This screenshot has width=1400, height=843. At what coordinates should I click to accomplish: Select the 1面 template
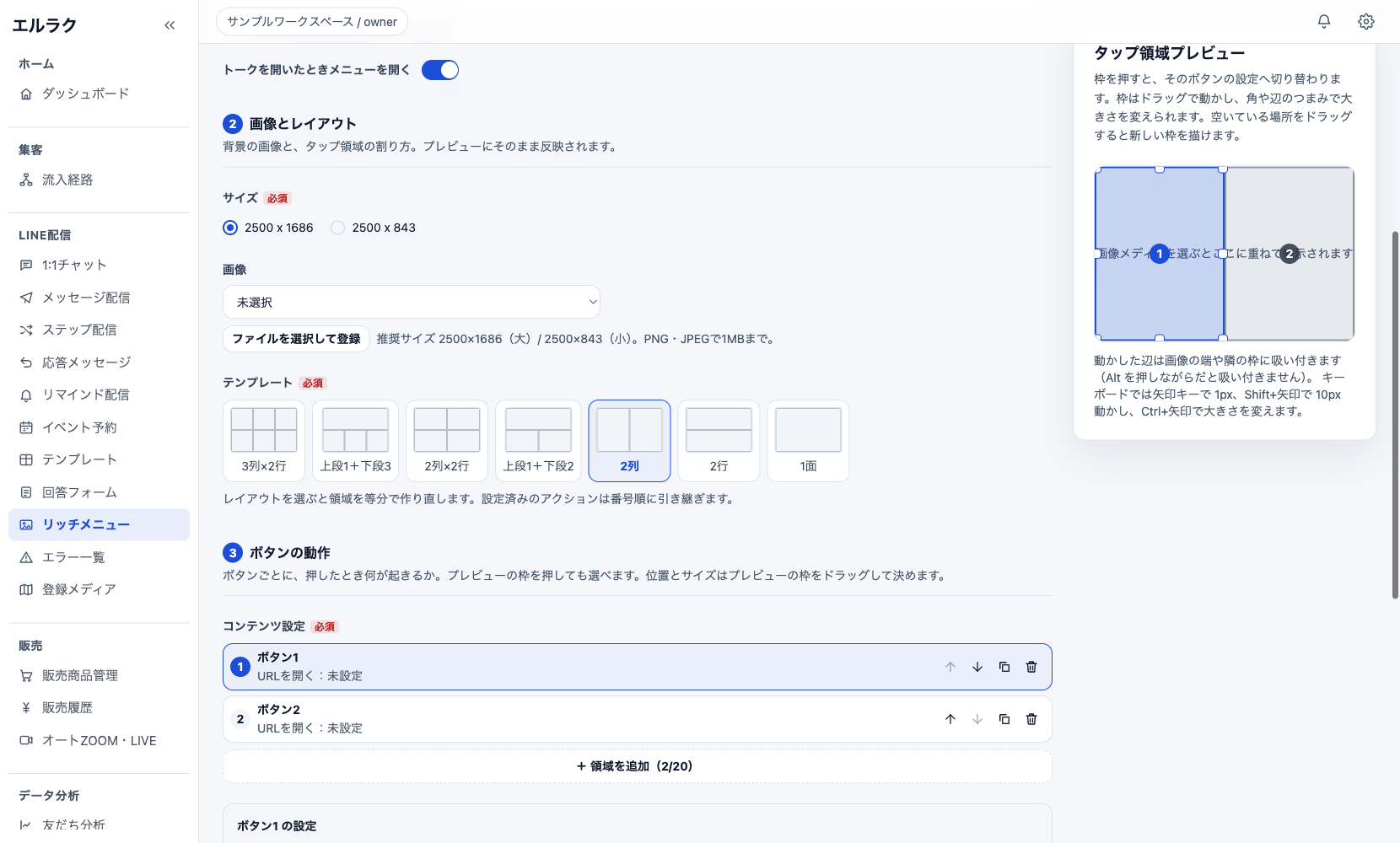808,441
